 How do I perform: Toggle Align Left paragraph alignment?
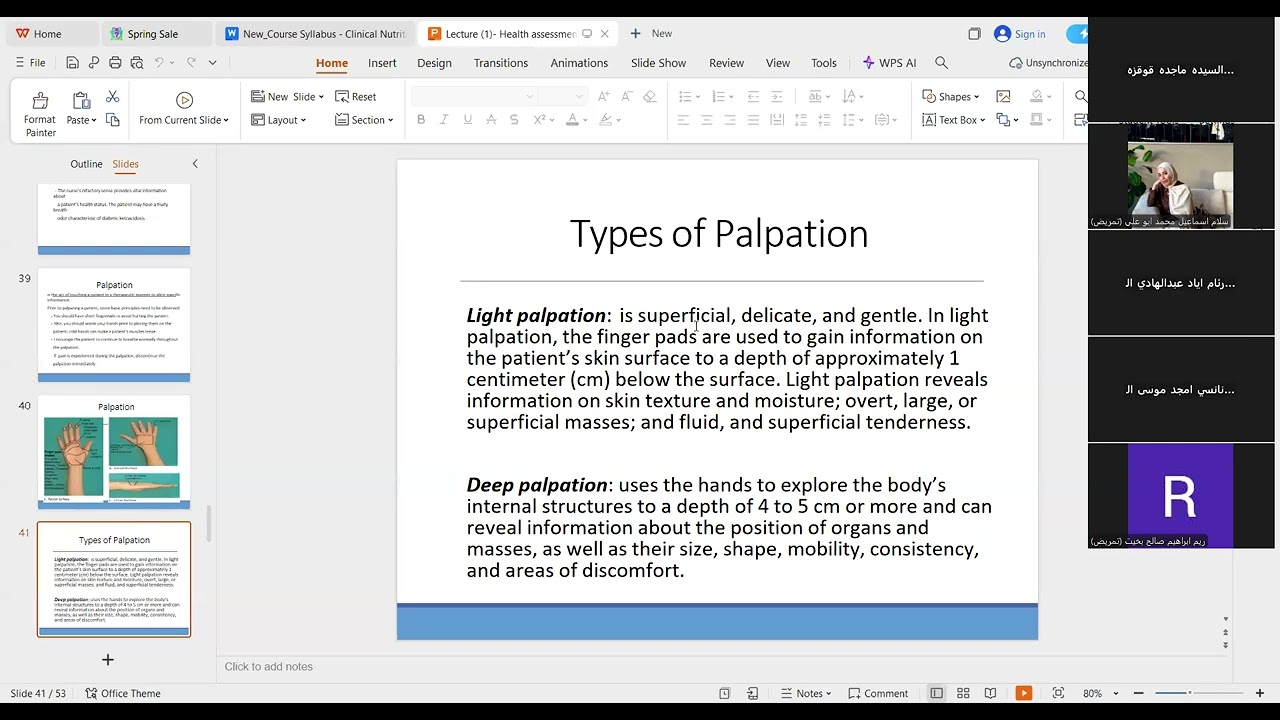[x=684, y=120]
